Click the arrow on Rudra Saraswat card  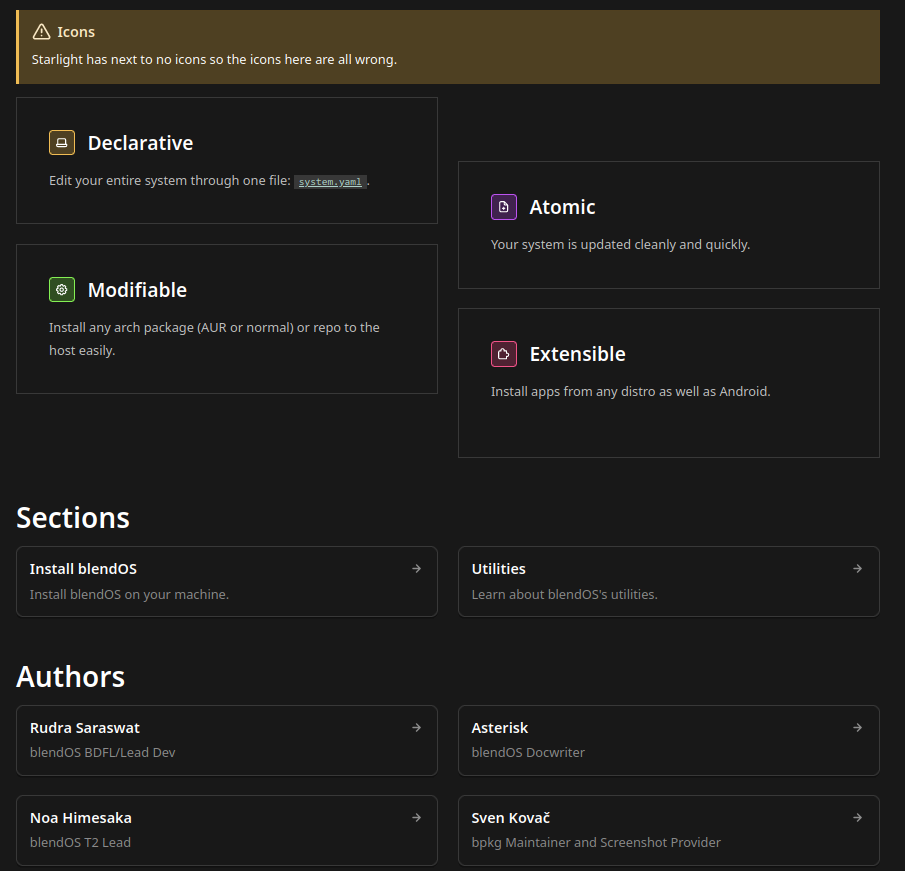point(416,727)
